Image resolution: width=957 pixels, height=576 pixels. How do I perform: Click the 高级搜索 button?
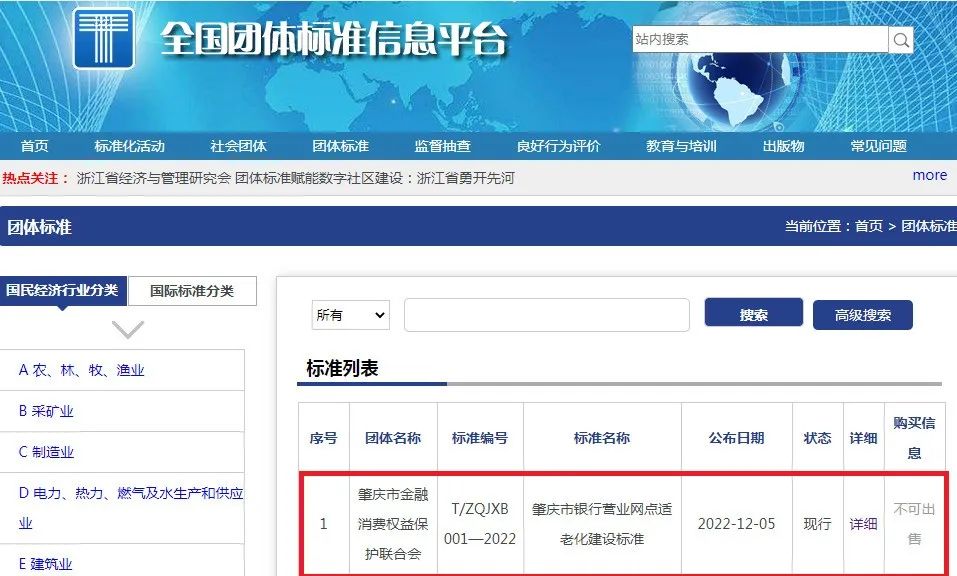[863, 315]
